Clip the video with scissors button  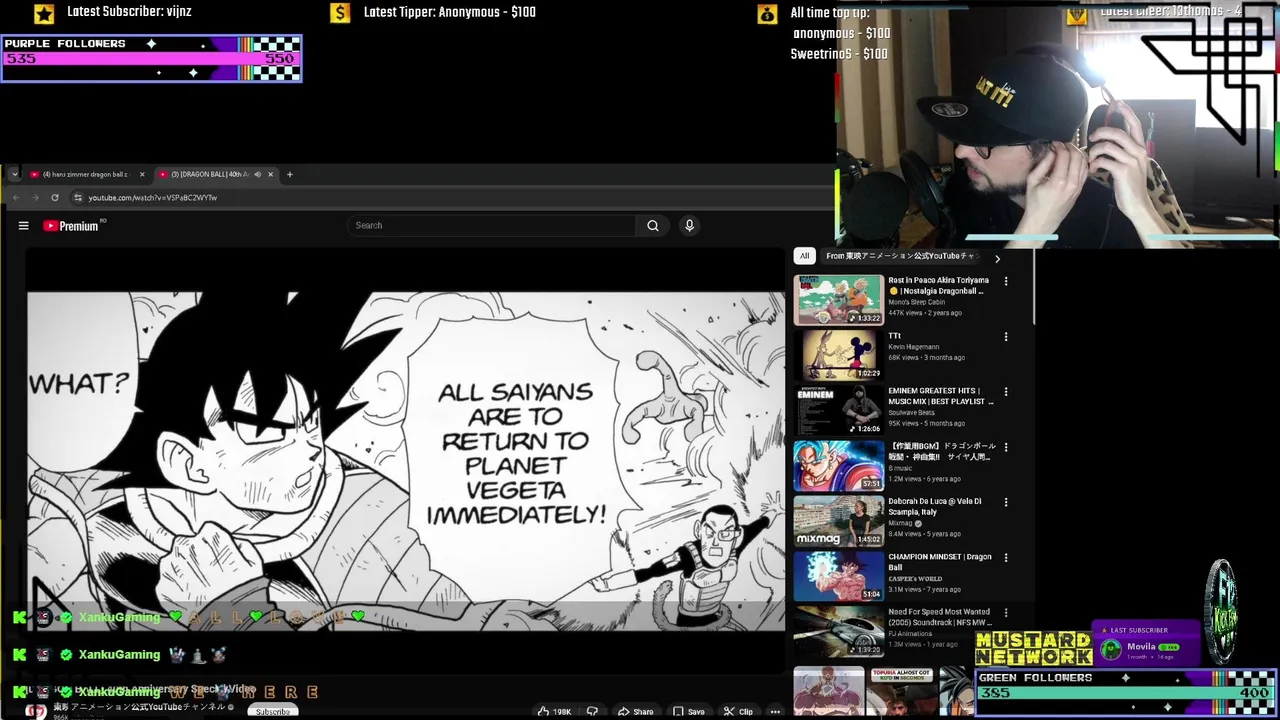tap(738, 712)
